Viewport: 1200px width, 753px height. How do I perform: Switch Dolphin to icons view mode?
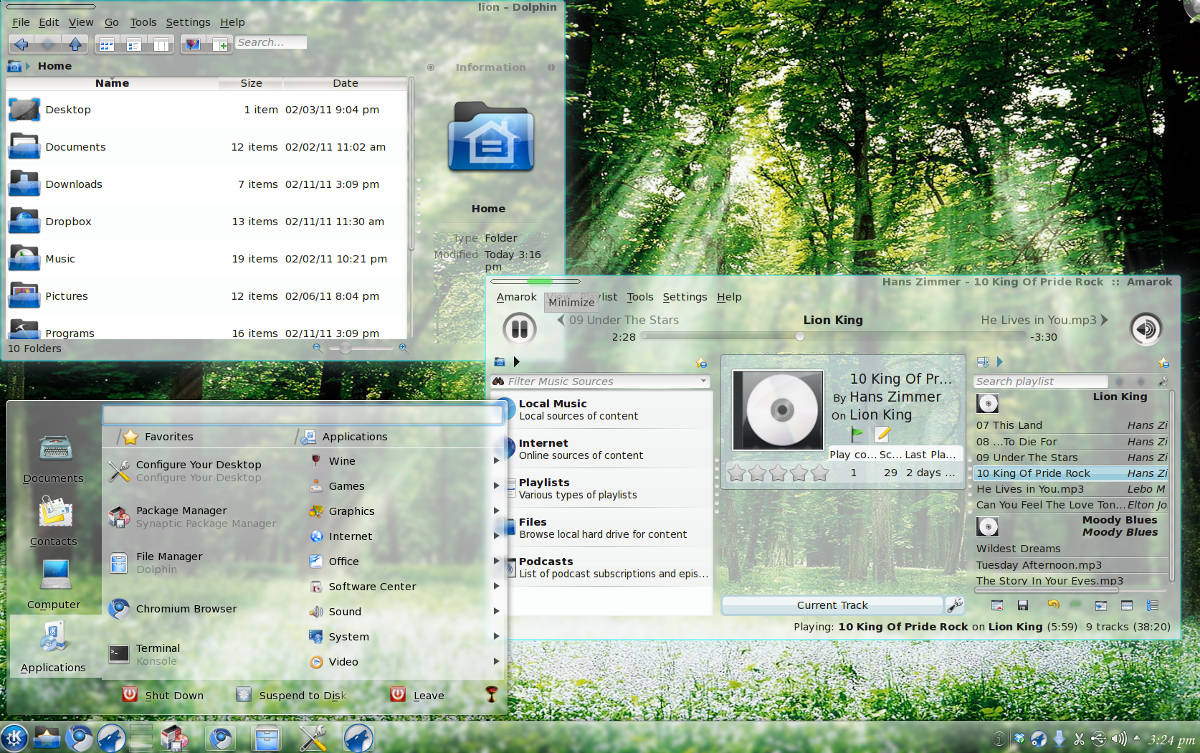tap(106, 44)
